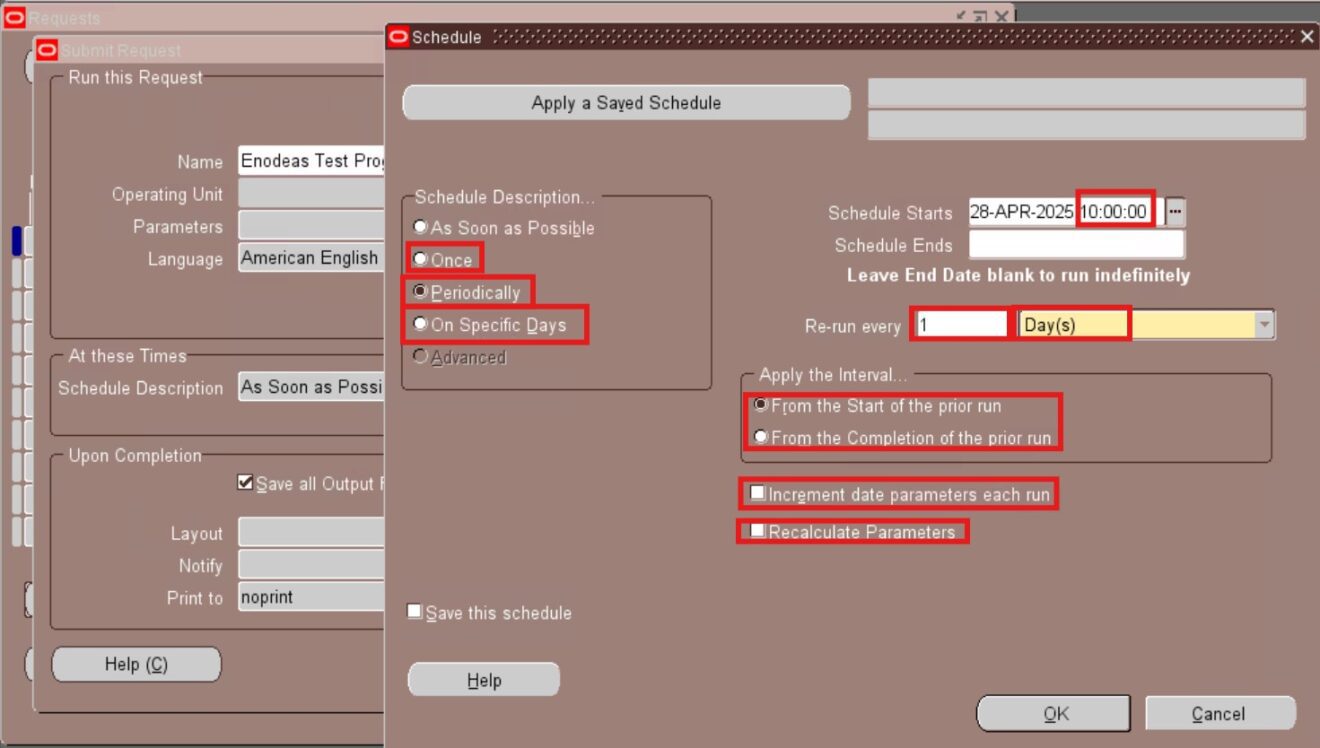This screenshot has height=748, width=1320.
Task: Click the Re-run every number field
Action: pos(961,325)
